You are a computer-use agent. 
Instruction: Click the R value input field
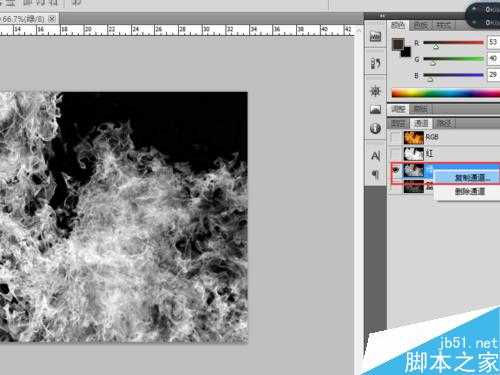pyautogui.click(x=494, y=42)
